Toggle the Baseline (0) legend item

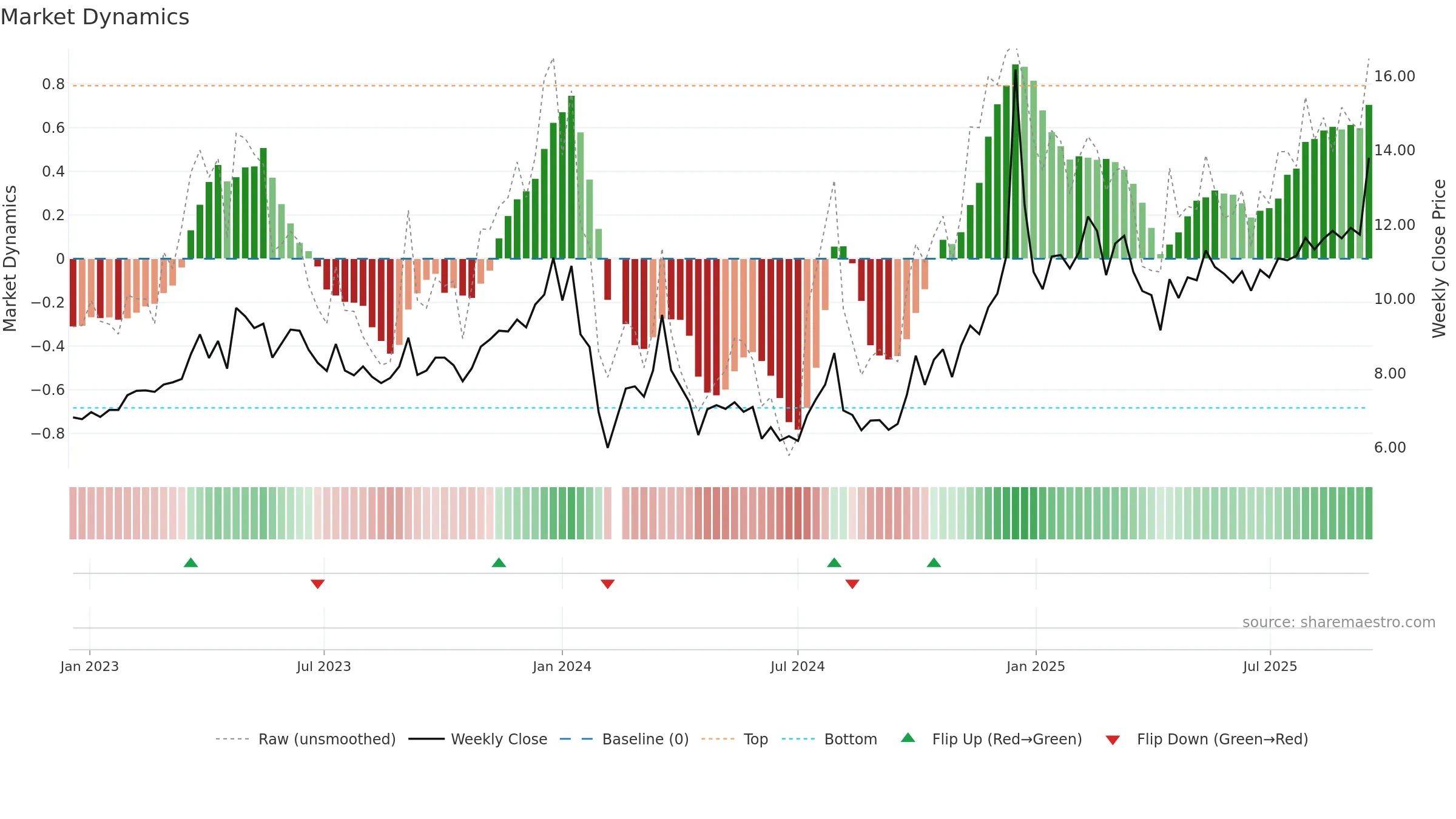tap(624, 739)
